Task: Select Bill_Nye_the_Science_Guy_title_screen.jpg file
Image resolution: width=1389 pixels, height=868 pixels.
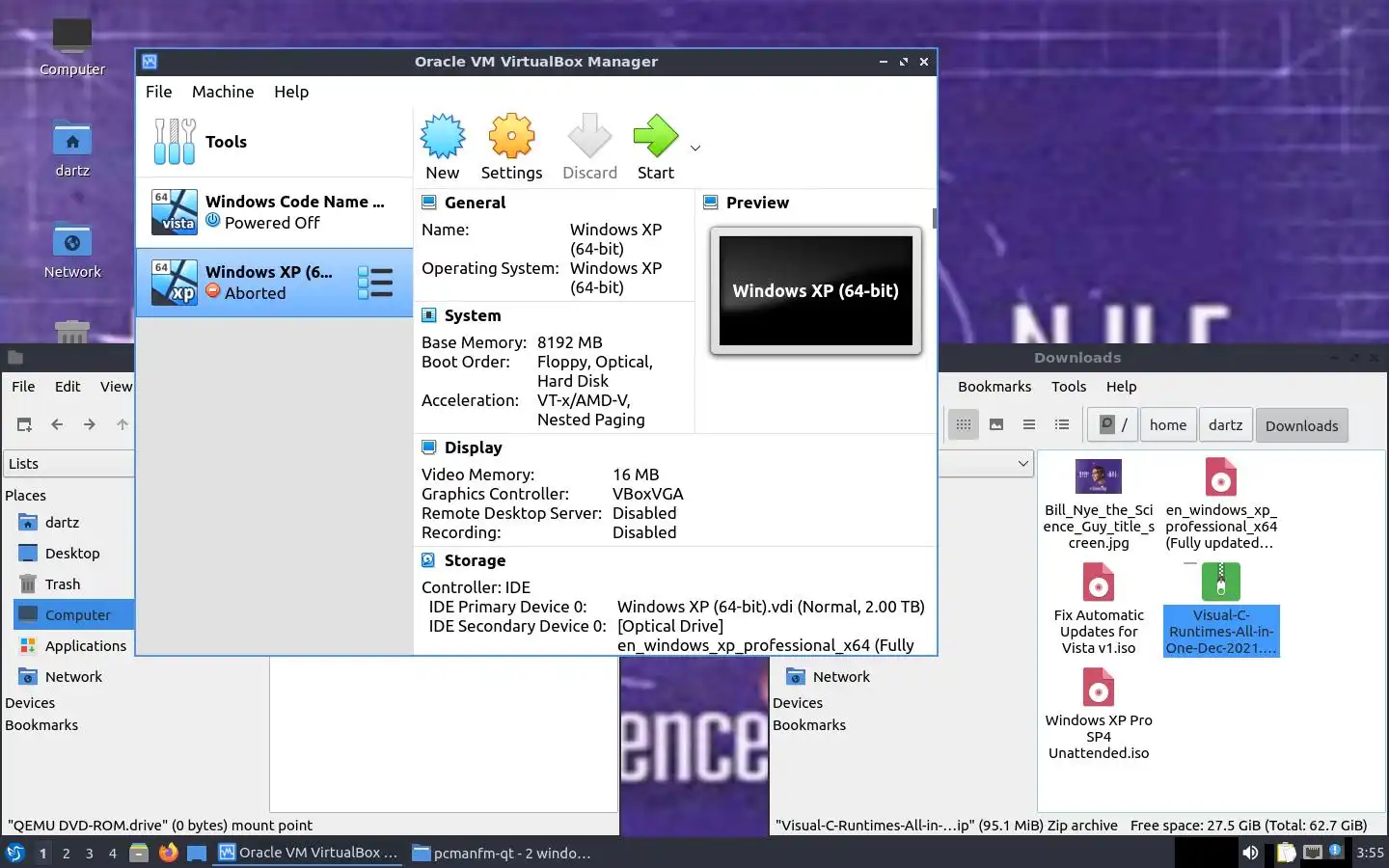Action: (1099, 504)
